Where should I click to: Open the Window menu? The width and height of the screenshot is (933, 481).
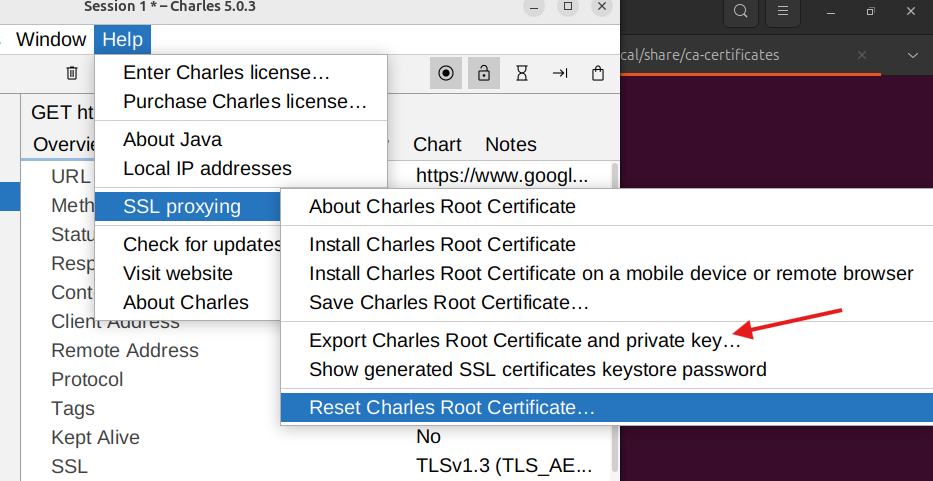coord(51,40)
